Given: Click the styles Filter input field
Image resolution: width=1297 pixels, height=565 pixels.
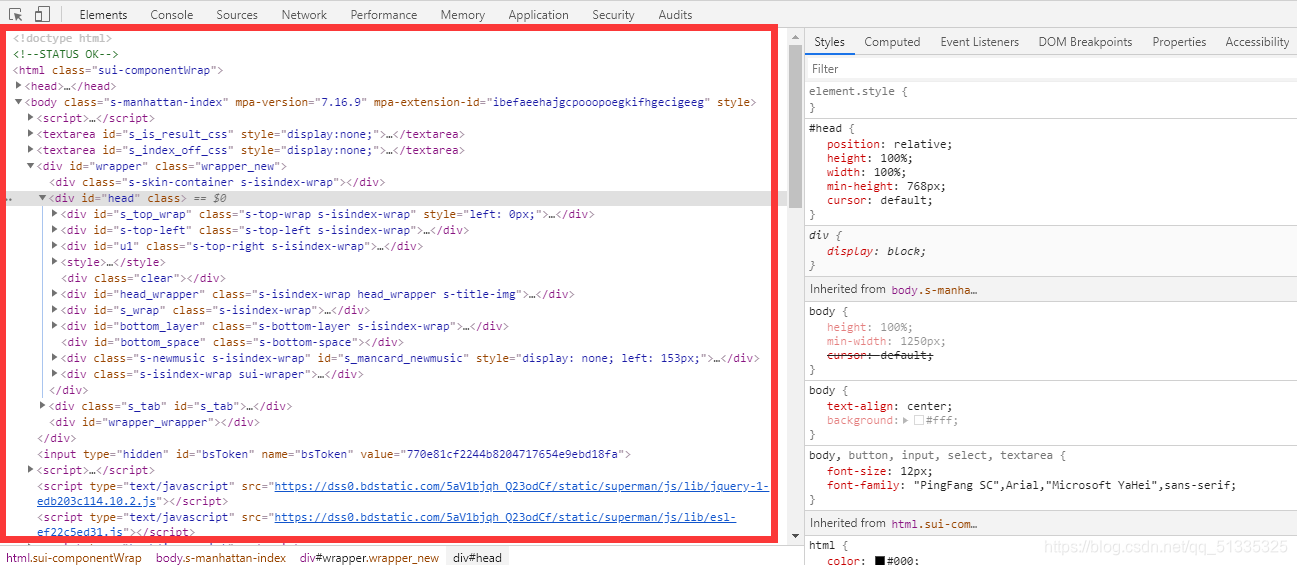Looking at the screenshot, I should point(1050,69).
